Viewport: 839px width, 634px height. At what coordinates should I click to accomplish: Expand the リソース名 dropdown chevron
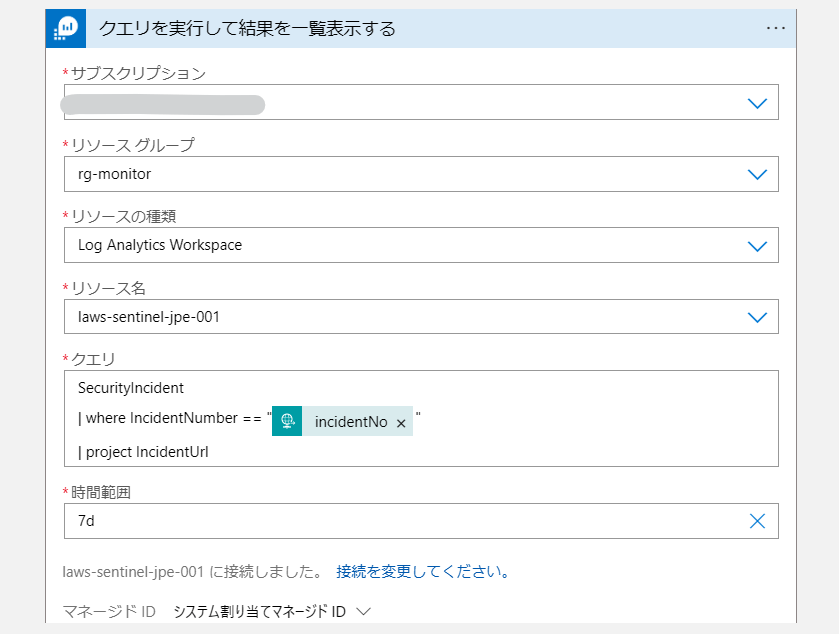(x=757, y=317)
